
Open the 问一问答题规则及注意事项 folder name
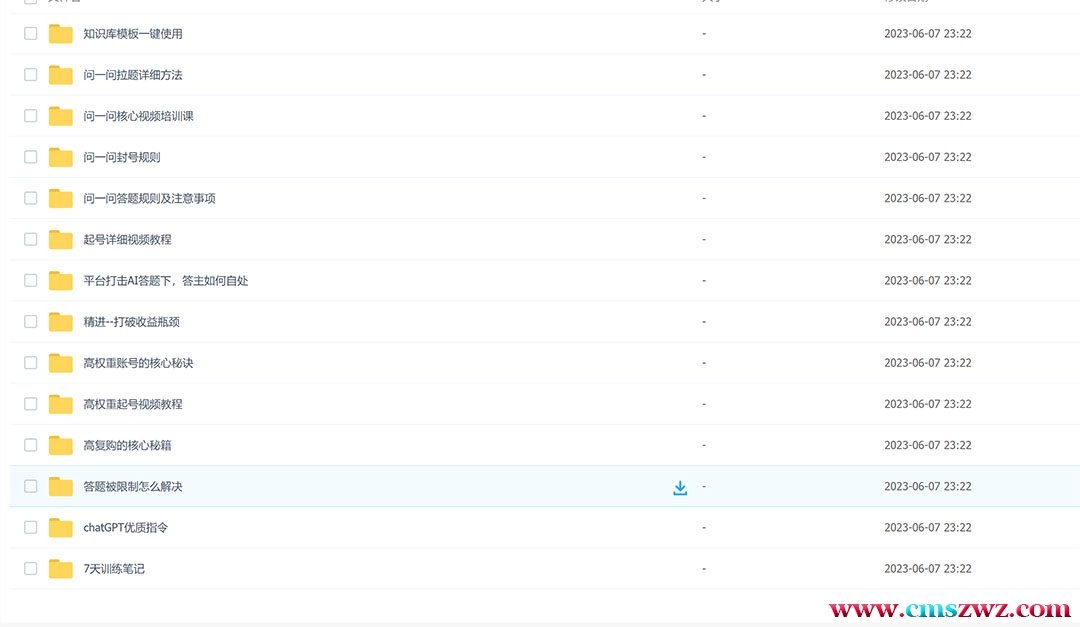coord(149,199)
